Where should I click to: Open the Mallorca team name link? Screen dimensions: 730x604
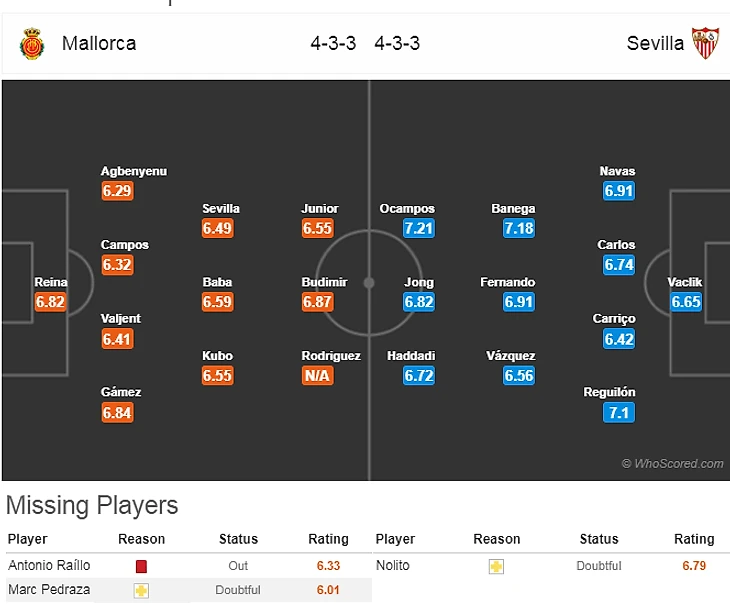click(99, 43)
